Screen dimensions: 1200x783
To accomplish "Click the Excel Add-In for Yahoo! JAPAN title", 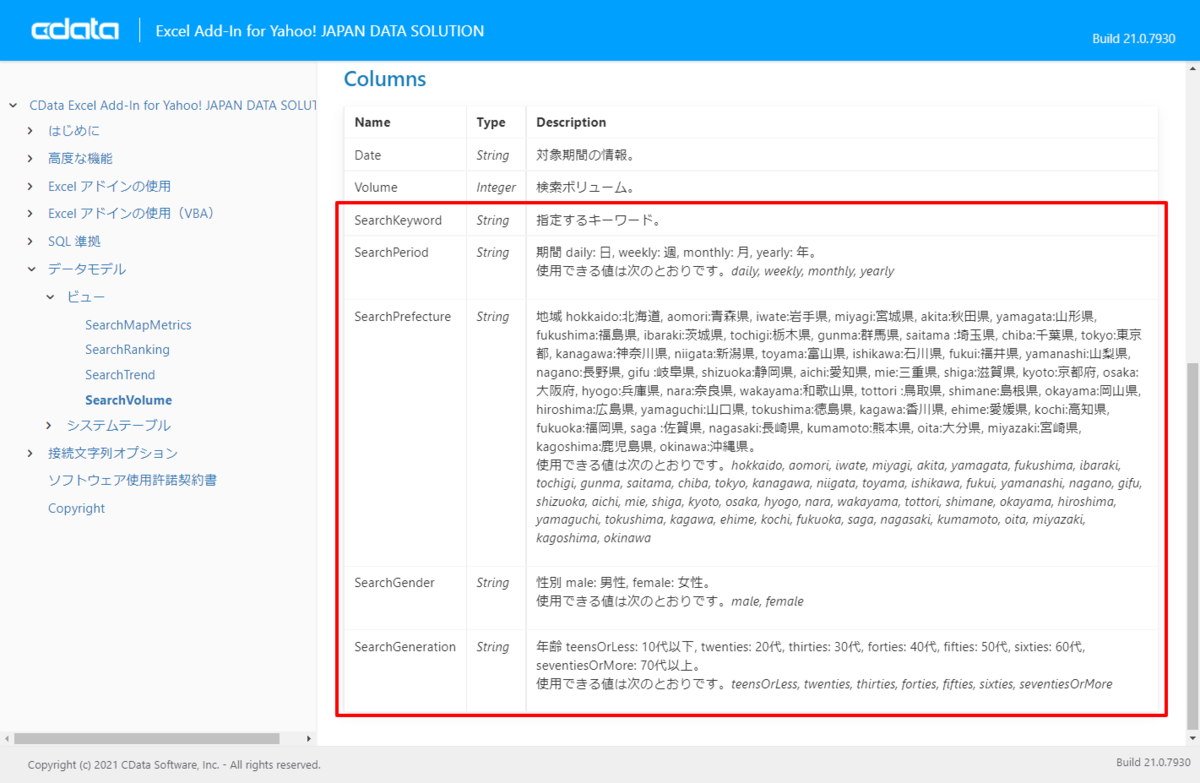I will coord(320,31).
